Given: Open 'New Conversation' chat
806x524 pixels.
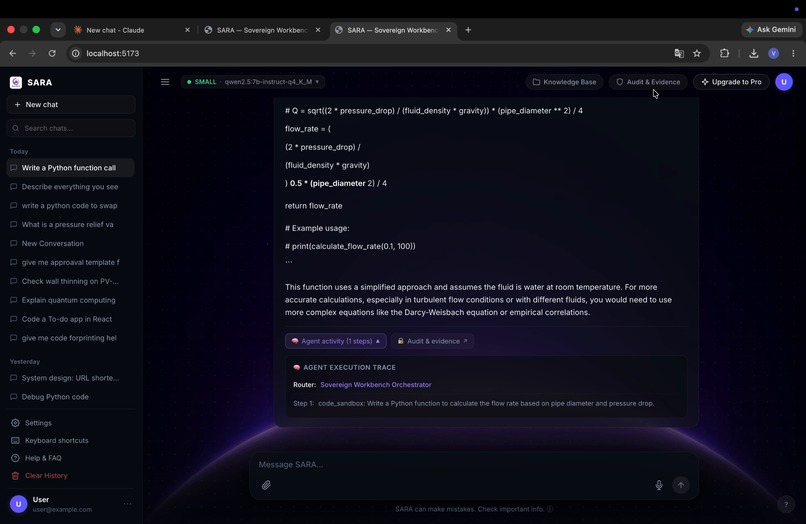Looking at the screenshot, I should [71, 243].
